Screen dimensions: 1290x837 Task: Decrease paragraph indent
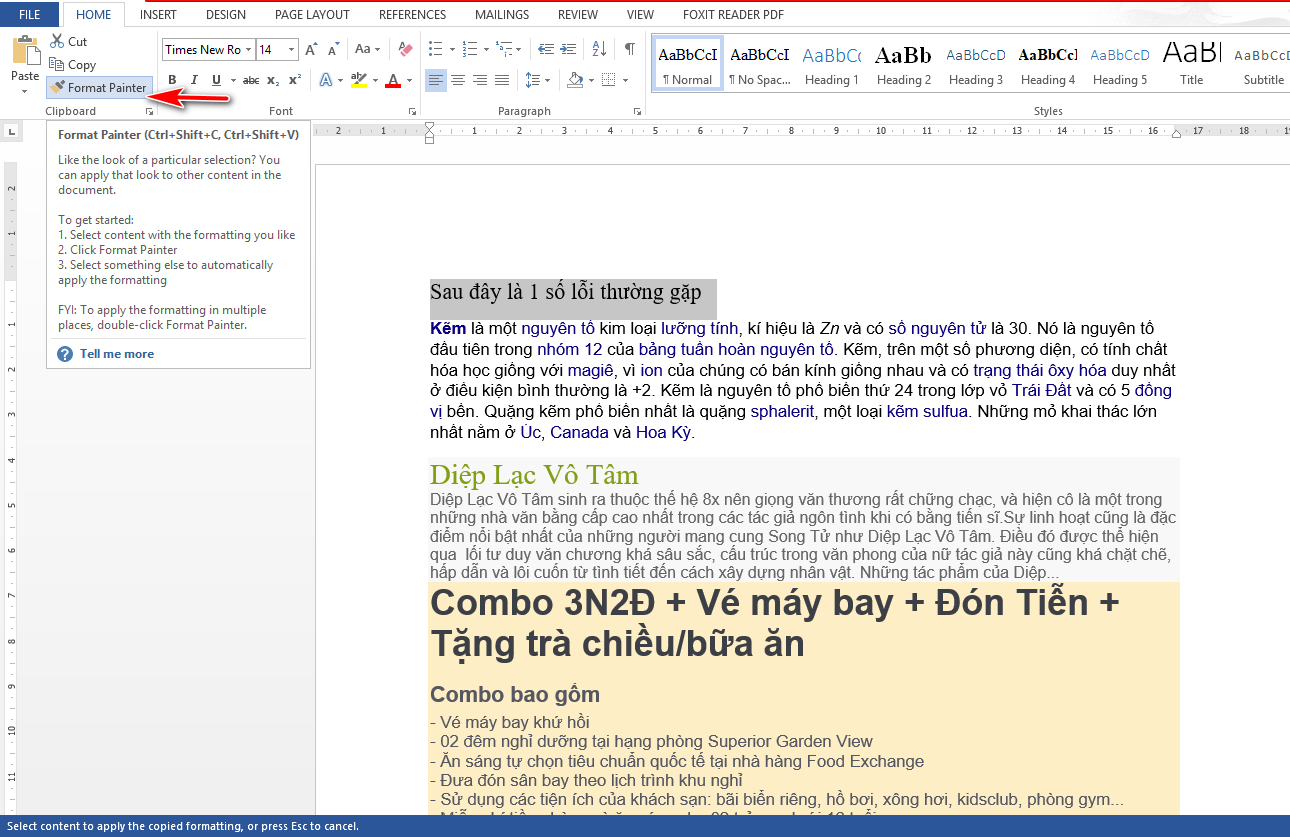point(546,49)
